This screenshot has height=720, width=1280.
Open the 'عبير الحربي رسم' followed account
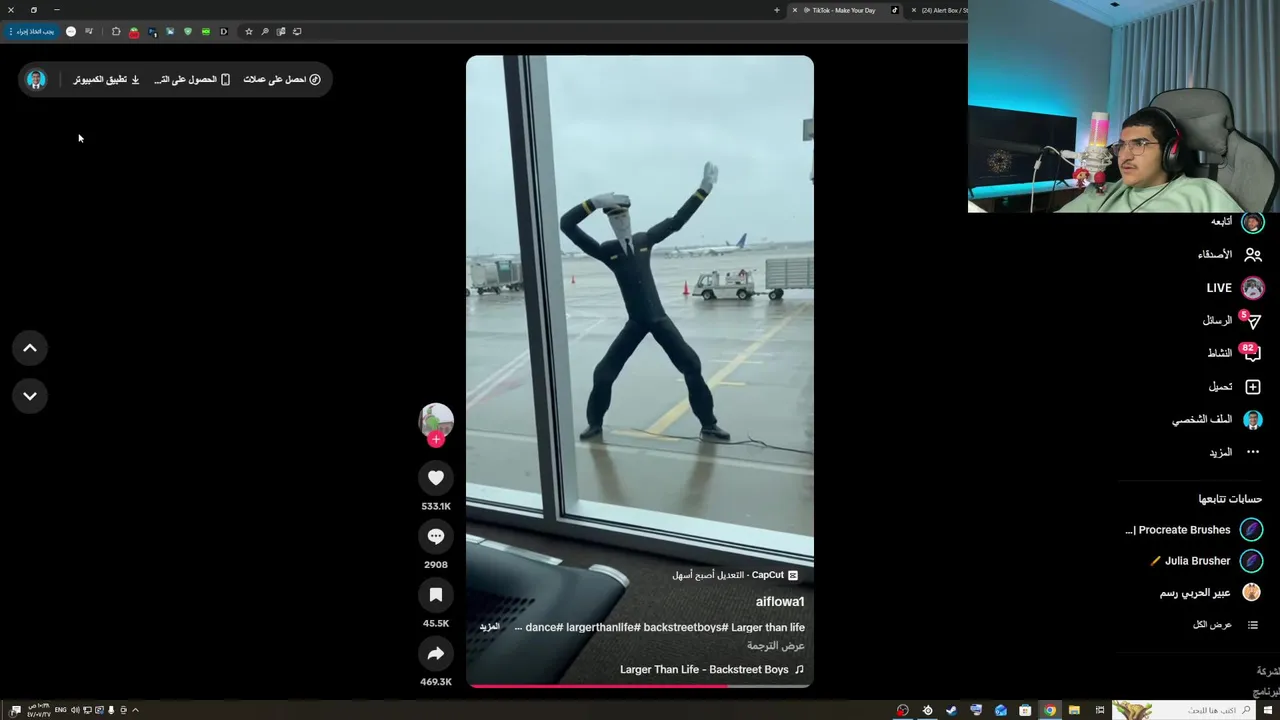(1210, 593)
